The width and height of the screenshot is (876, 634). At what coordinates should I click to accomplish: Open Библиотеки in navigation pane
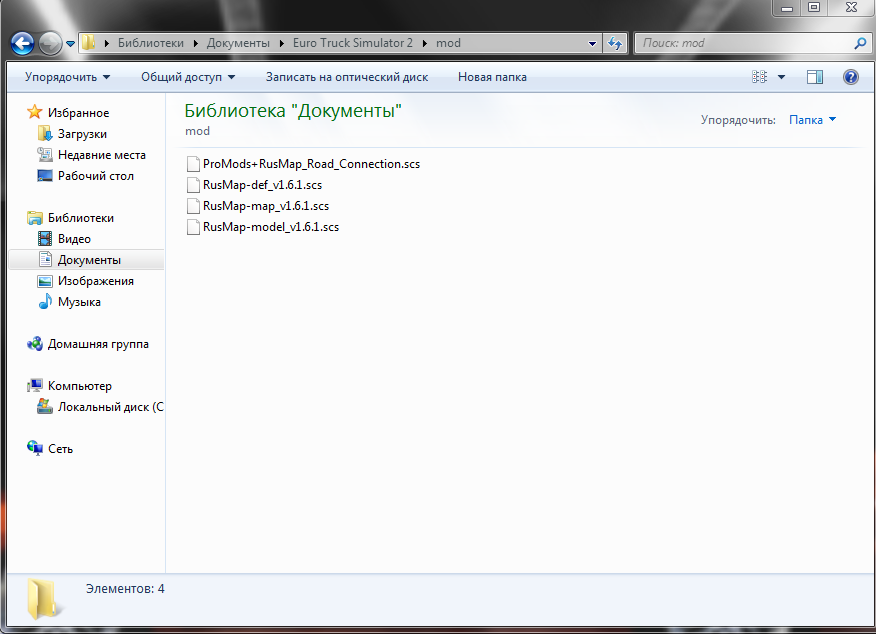pyautogui.click(x=80, y=218)
